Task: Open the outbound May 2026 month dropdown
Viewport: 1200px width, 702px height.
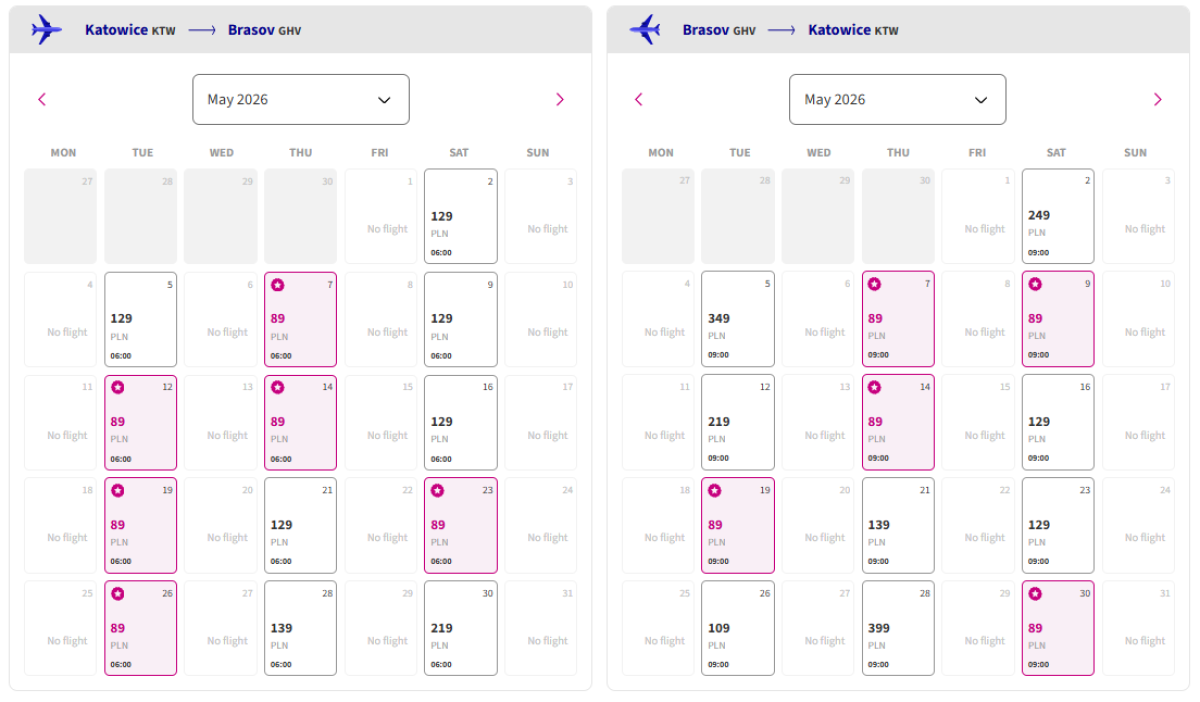Action: point(300,99)
